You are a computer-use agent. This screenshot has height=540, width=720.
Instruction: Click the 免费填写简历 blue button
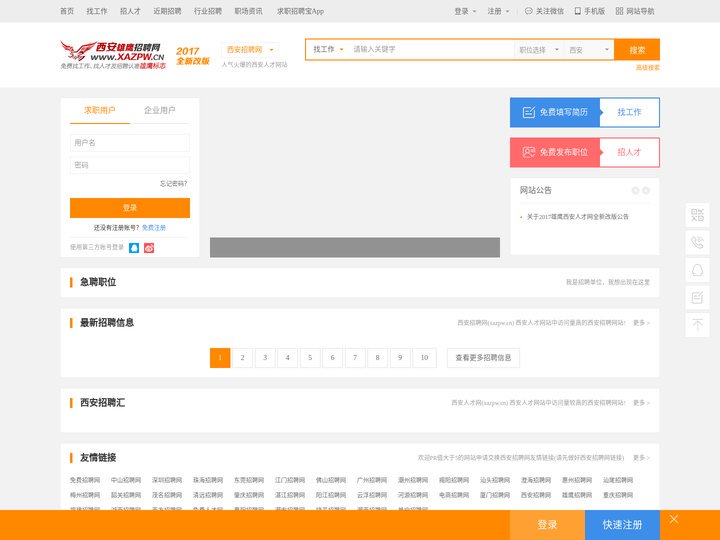(x=555, y=112)
